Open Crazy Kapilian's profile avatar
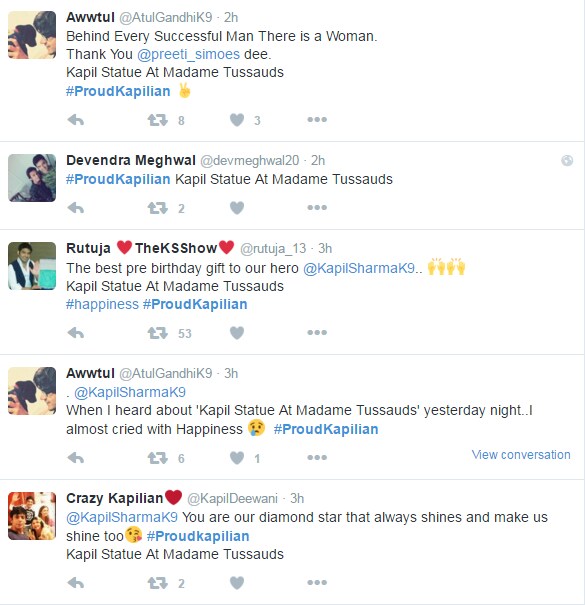Viewport: 585px width, 605px height. point(32,516)
